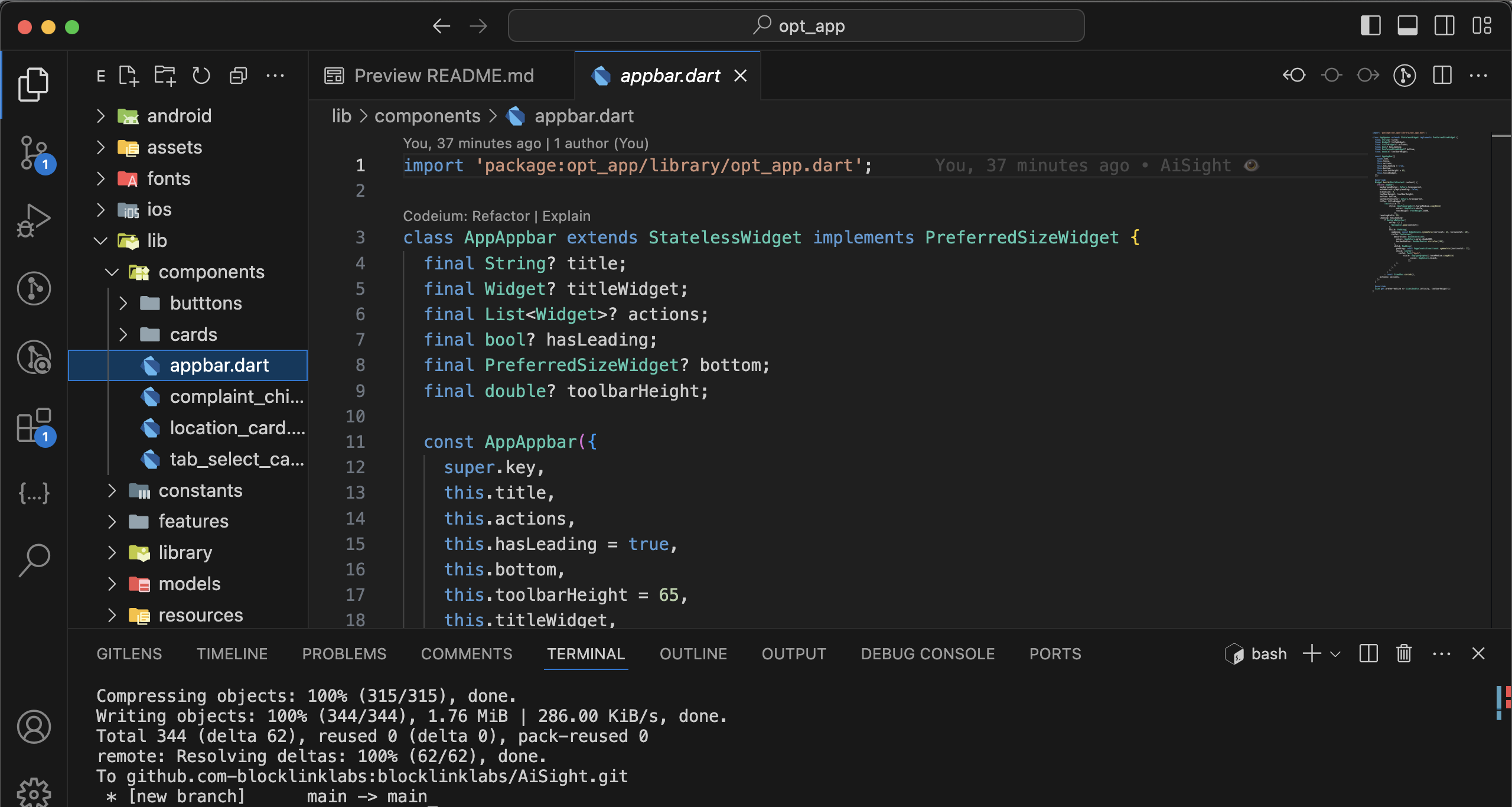1512x807 pixels.
Task: Click the Codeium Refactor code lens
Action: point(501,216)
